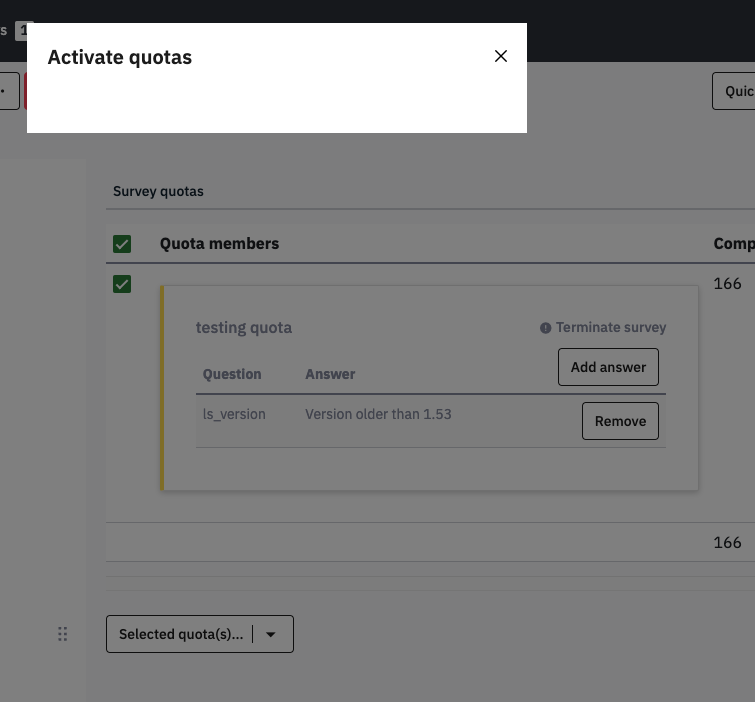Click the Quota members column header

click(219, 243)
